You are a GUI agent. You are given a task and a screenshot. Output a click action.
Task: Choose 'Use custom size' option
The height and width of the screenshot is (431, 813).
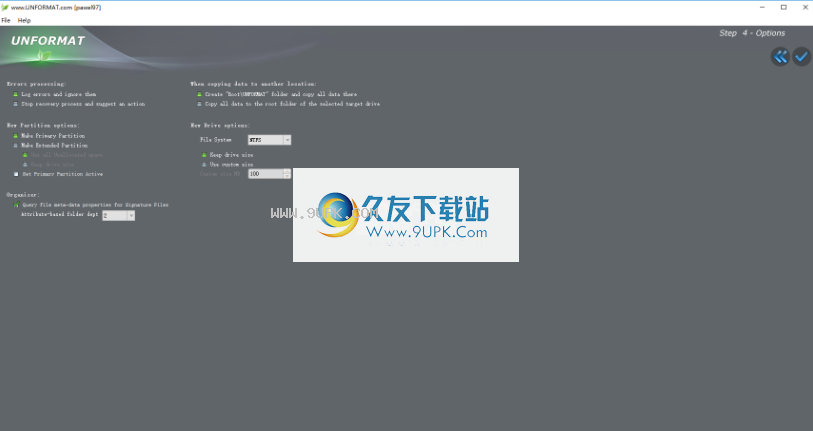point(227,164)
